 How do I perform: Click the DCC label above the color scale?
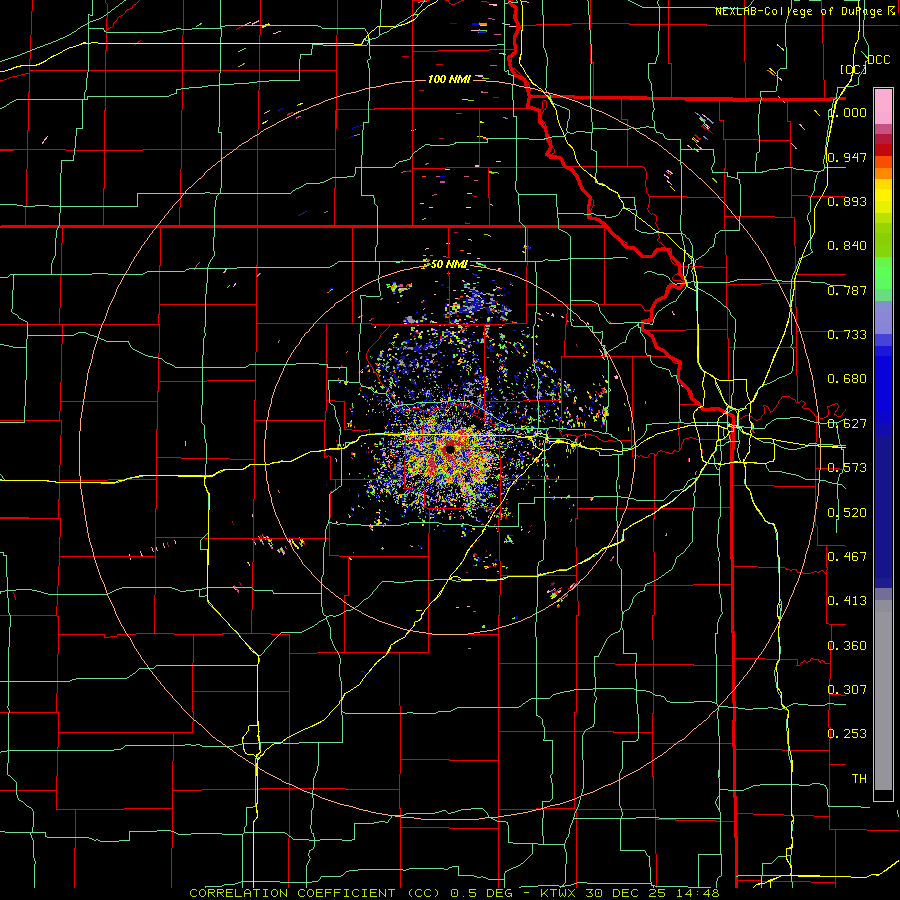[879, 60]
